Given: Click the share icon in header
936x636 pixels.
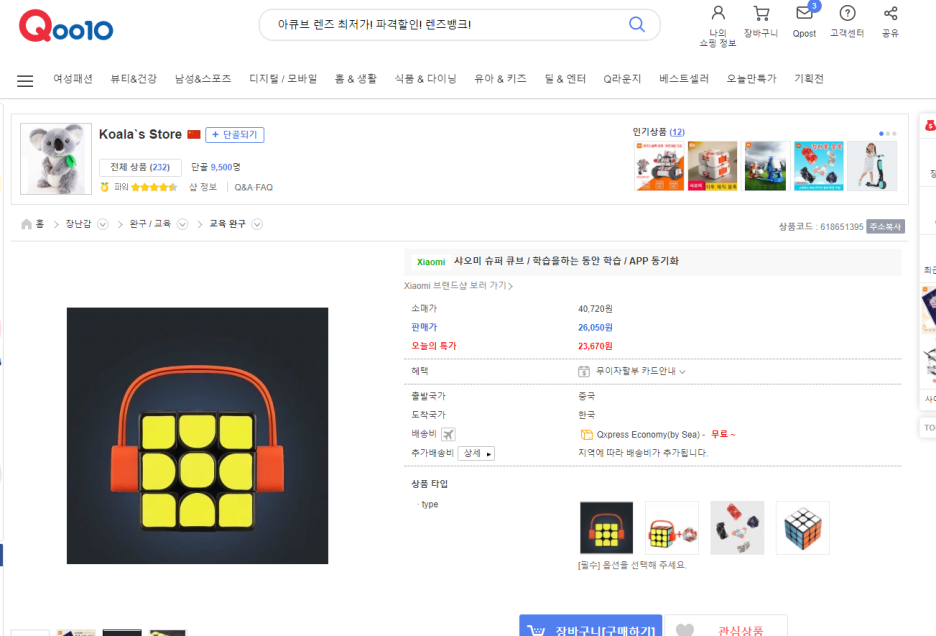Looking at the screenshot, I should pyautogui.click(x=891, y=13).
